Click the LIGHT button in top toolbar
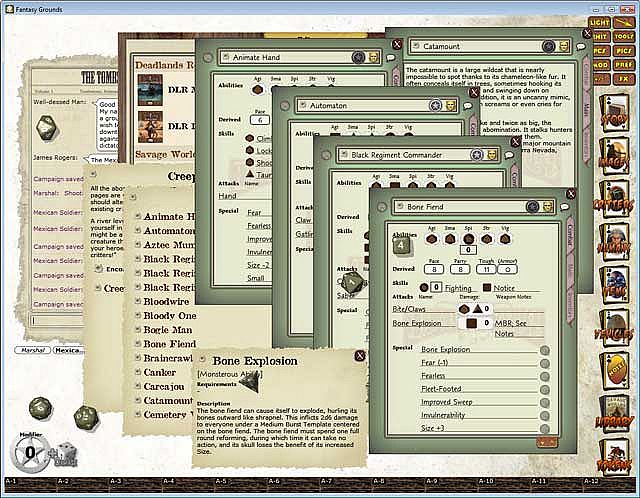640x498 pixels. [600, 21]
